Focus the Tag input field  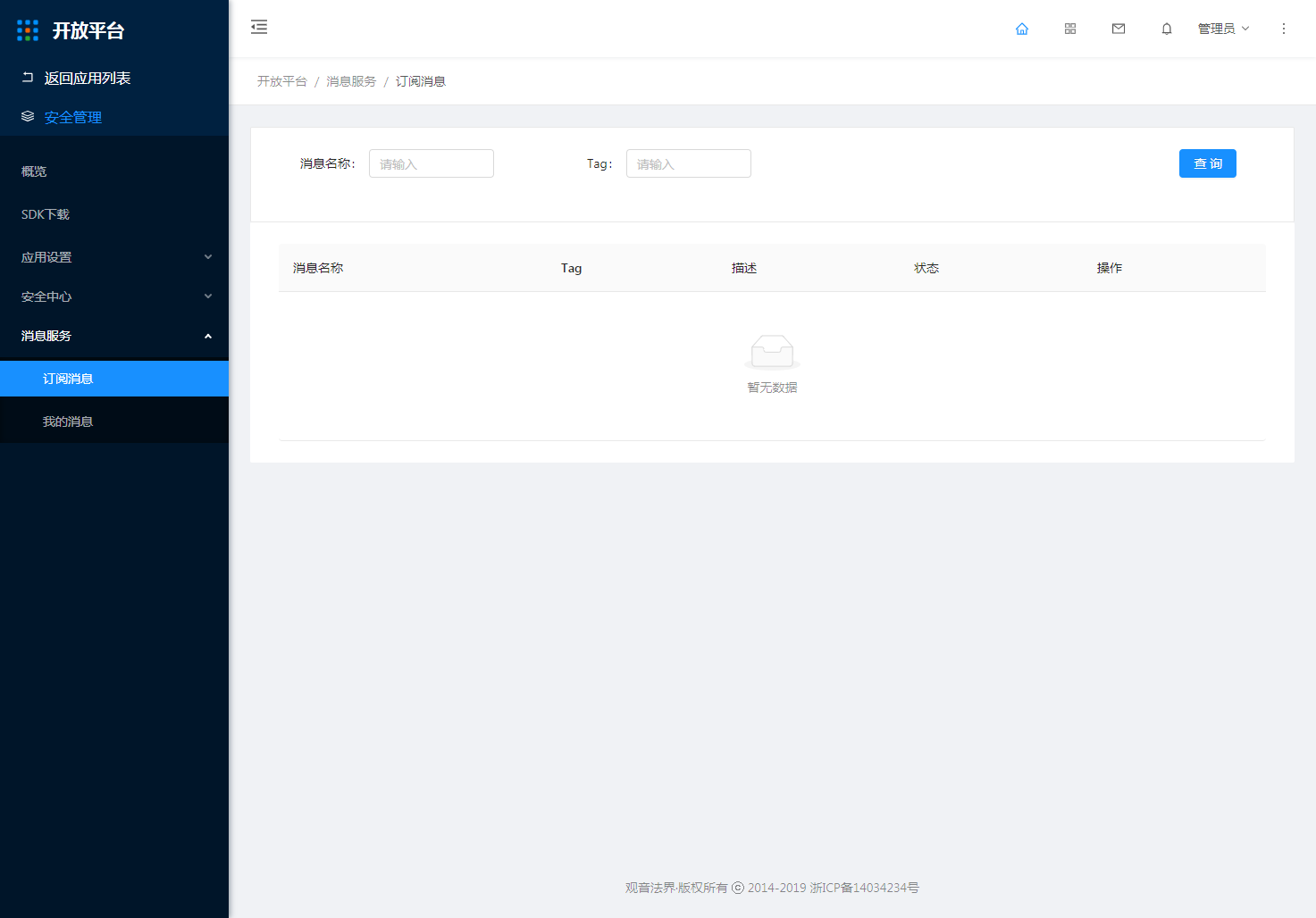tap(689, 163)
